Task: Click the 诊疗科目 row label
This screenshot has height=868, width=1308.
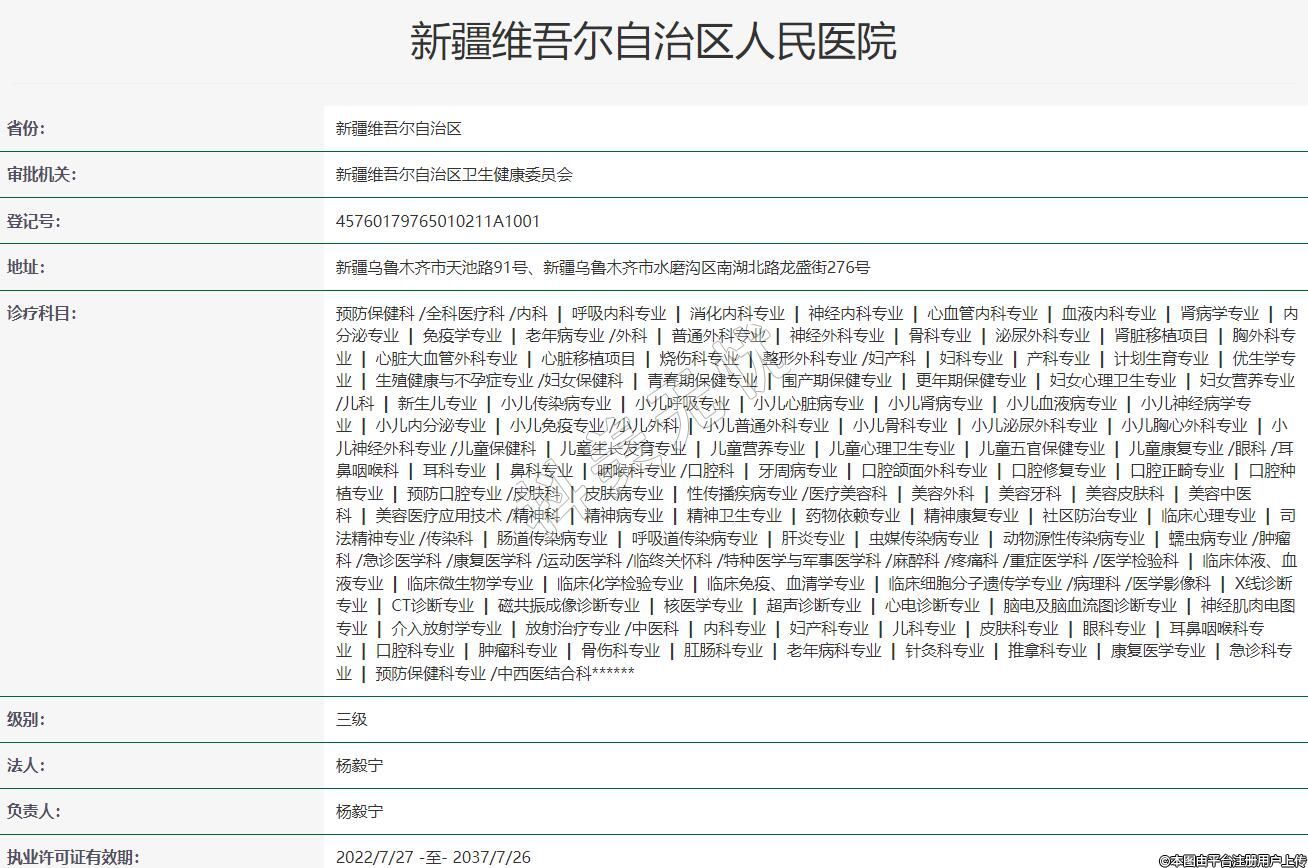Action: (41, 313)
